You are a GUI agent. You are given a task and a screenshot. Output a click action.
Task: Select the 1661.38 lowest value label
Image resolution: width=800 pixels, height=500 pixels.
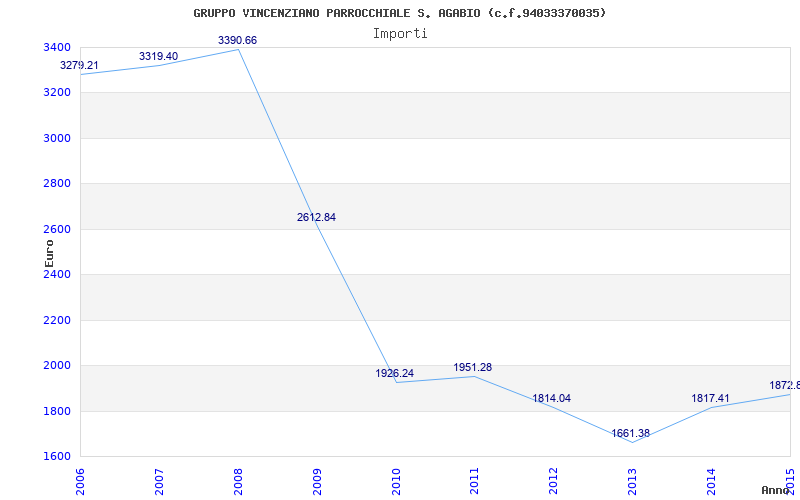631,434
